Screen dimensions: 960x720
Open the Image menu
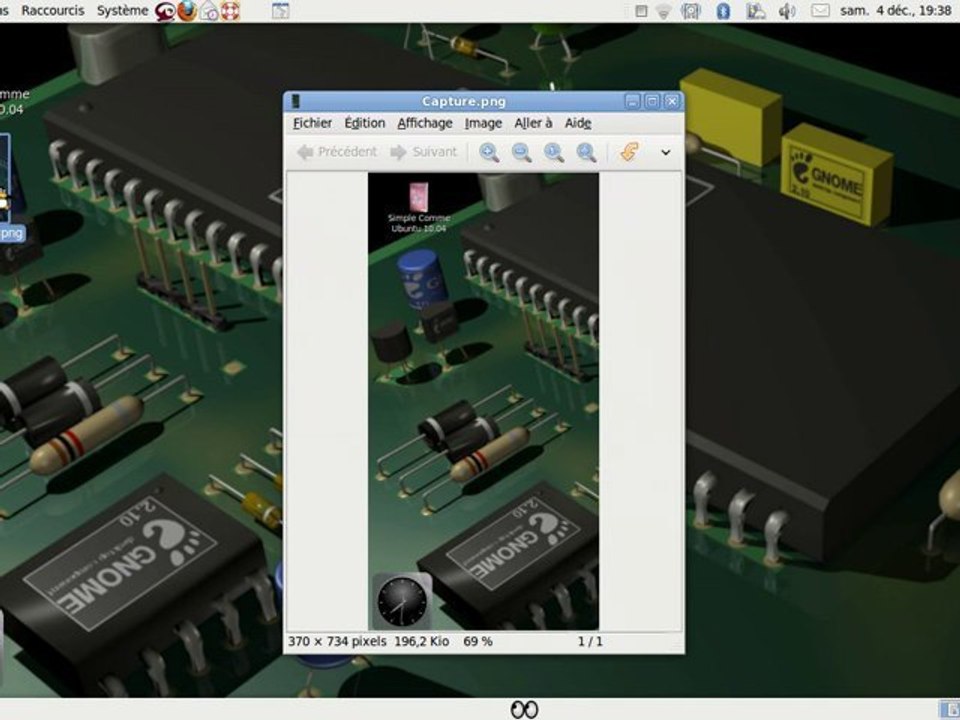pos(483,123)
